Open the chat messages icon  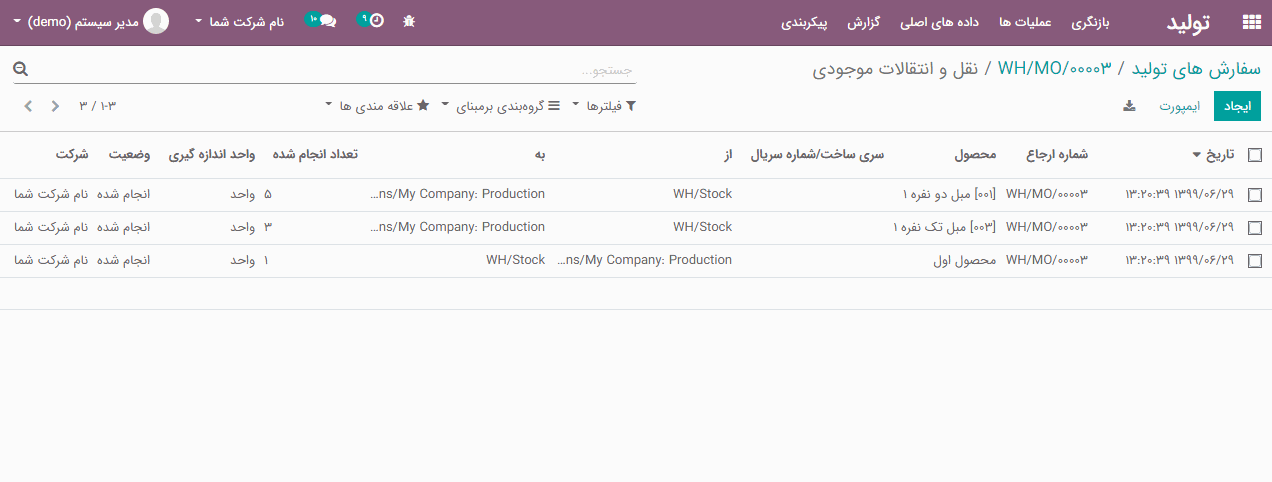(x=326, y=21)
